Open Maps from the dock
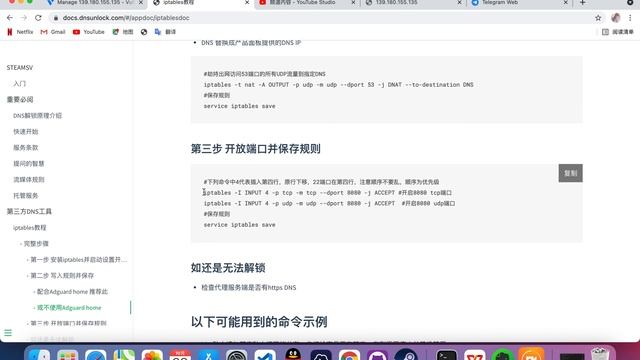Image resolution: width=640 pixels, height=360 pixels. click(x=124, y=355)
